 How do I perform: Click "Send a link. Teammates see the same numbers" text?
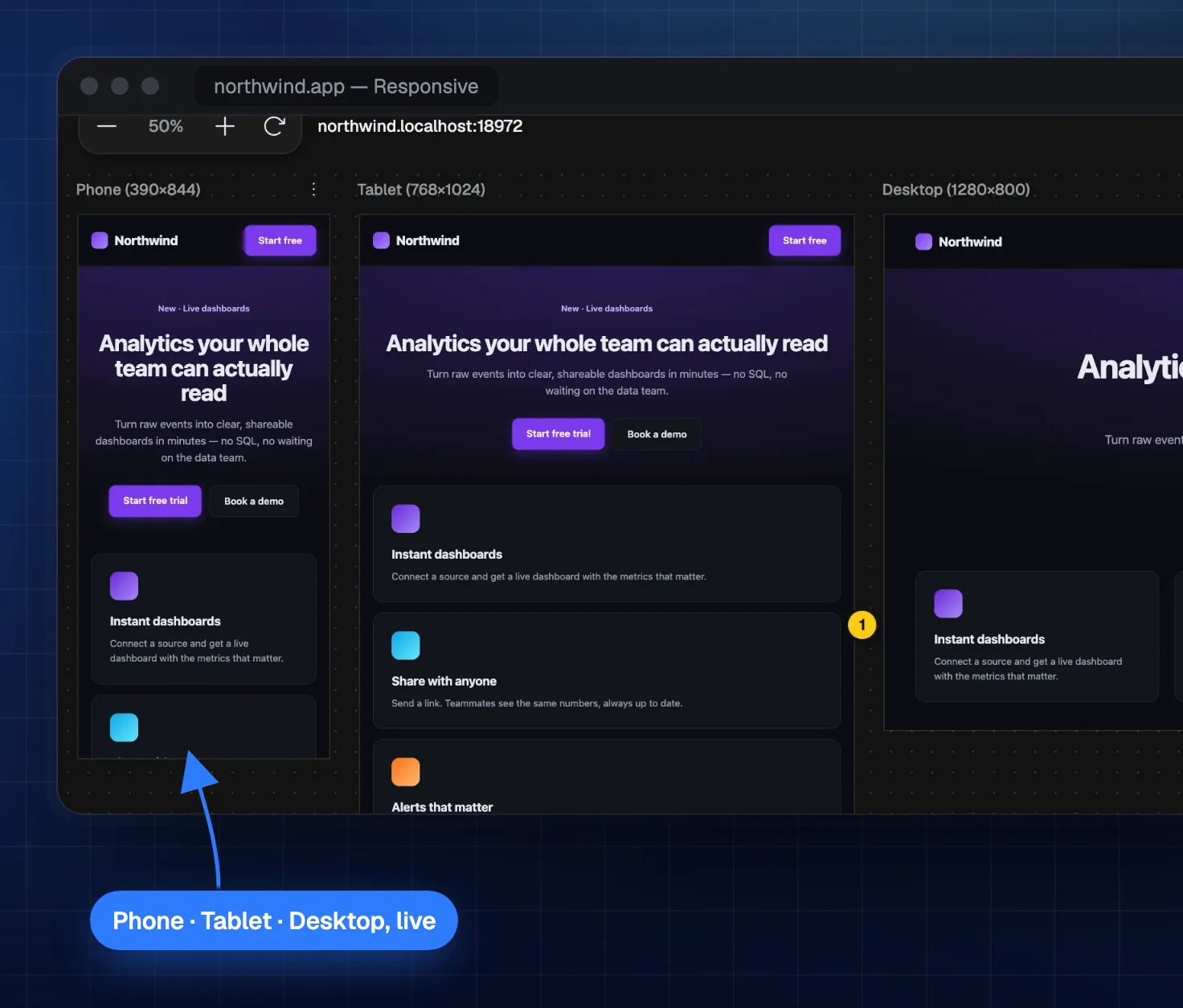(537, 703)
